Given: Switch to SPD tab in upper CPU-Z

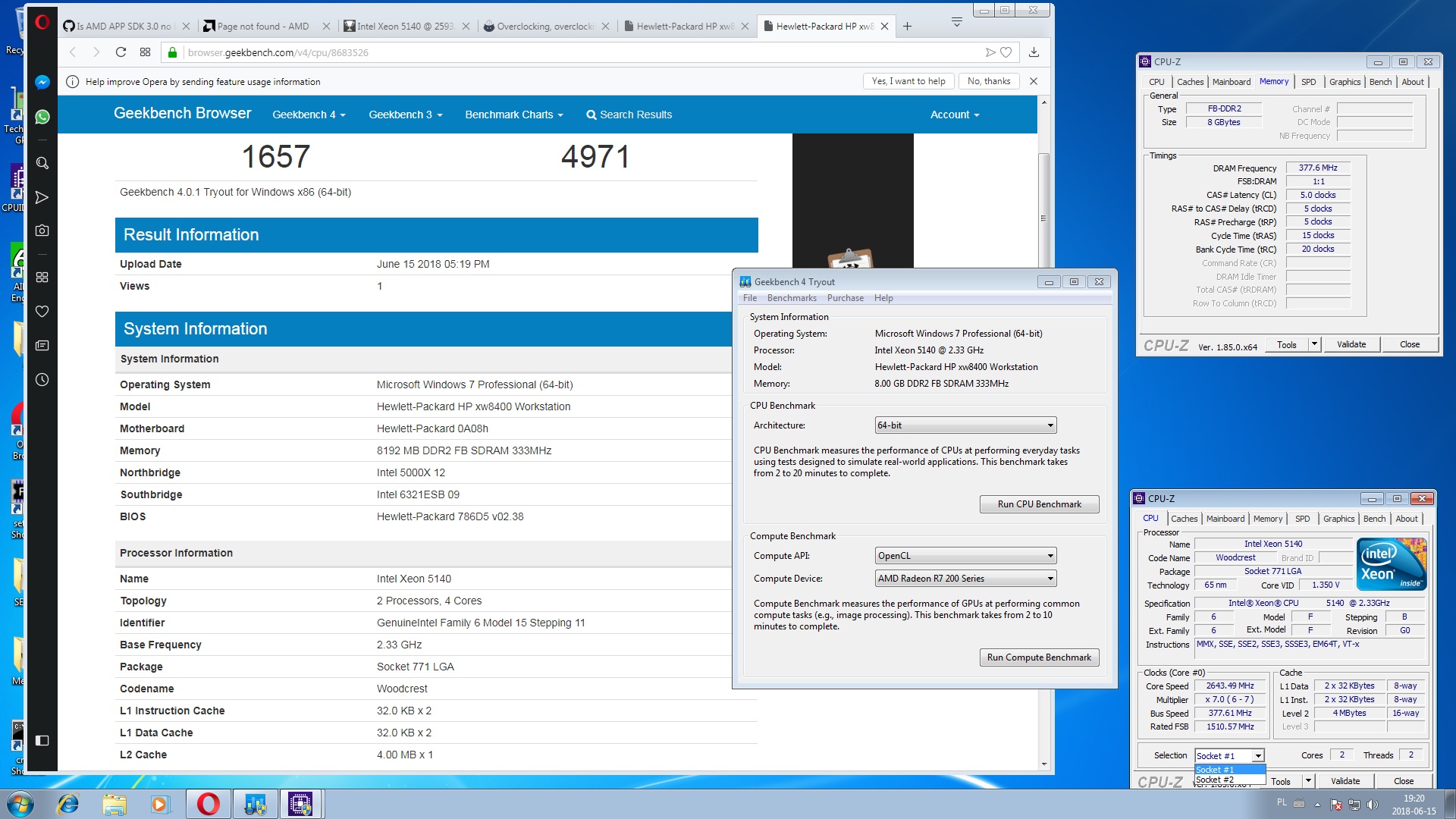Looking at the screenshot, I should (1308, 82).
